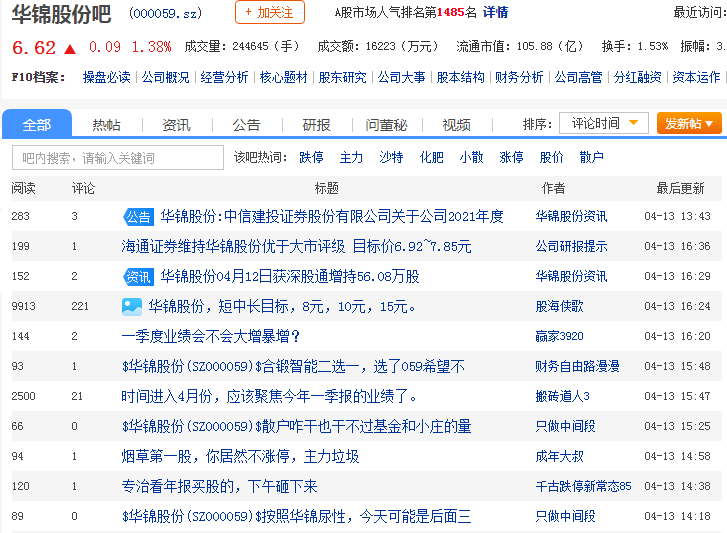This screenshot has height=533, width=727.
Task: Open author 赢家3920
Action: coord(559,336)
